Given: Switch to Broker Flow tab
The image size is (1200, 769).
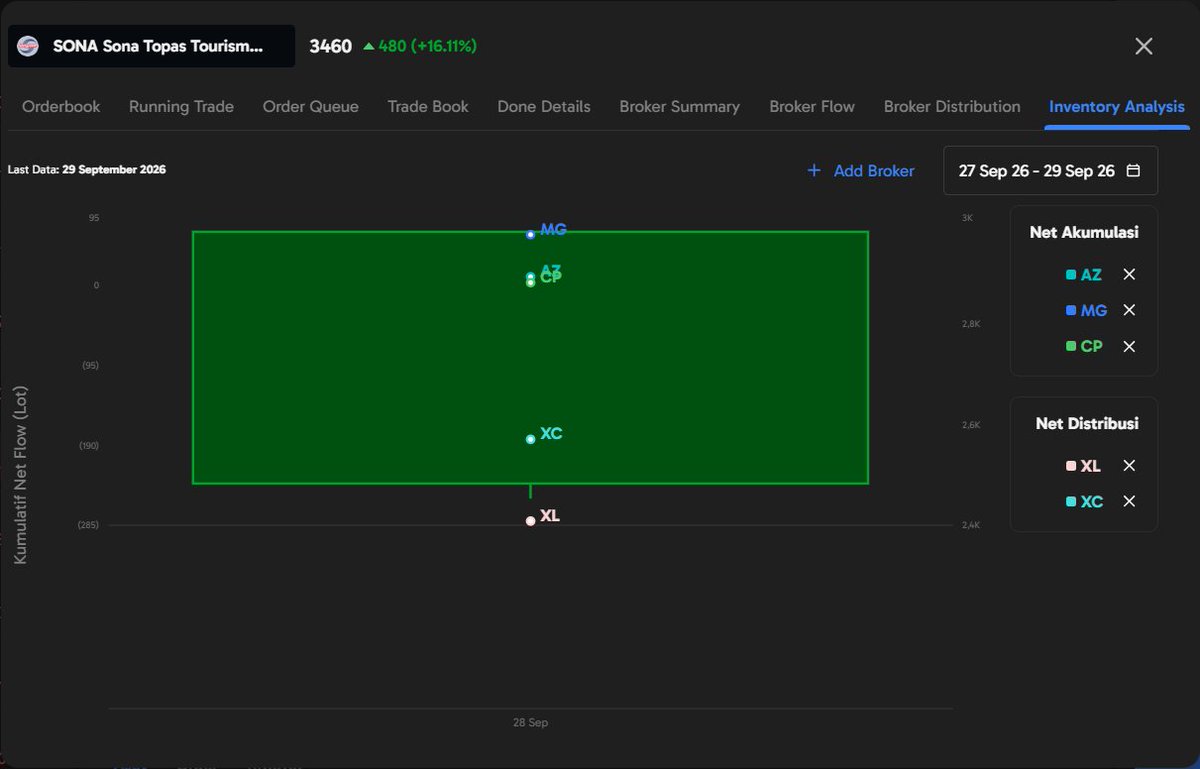Looking at the screenshot, I should click(x=812, y=106).
